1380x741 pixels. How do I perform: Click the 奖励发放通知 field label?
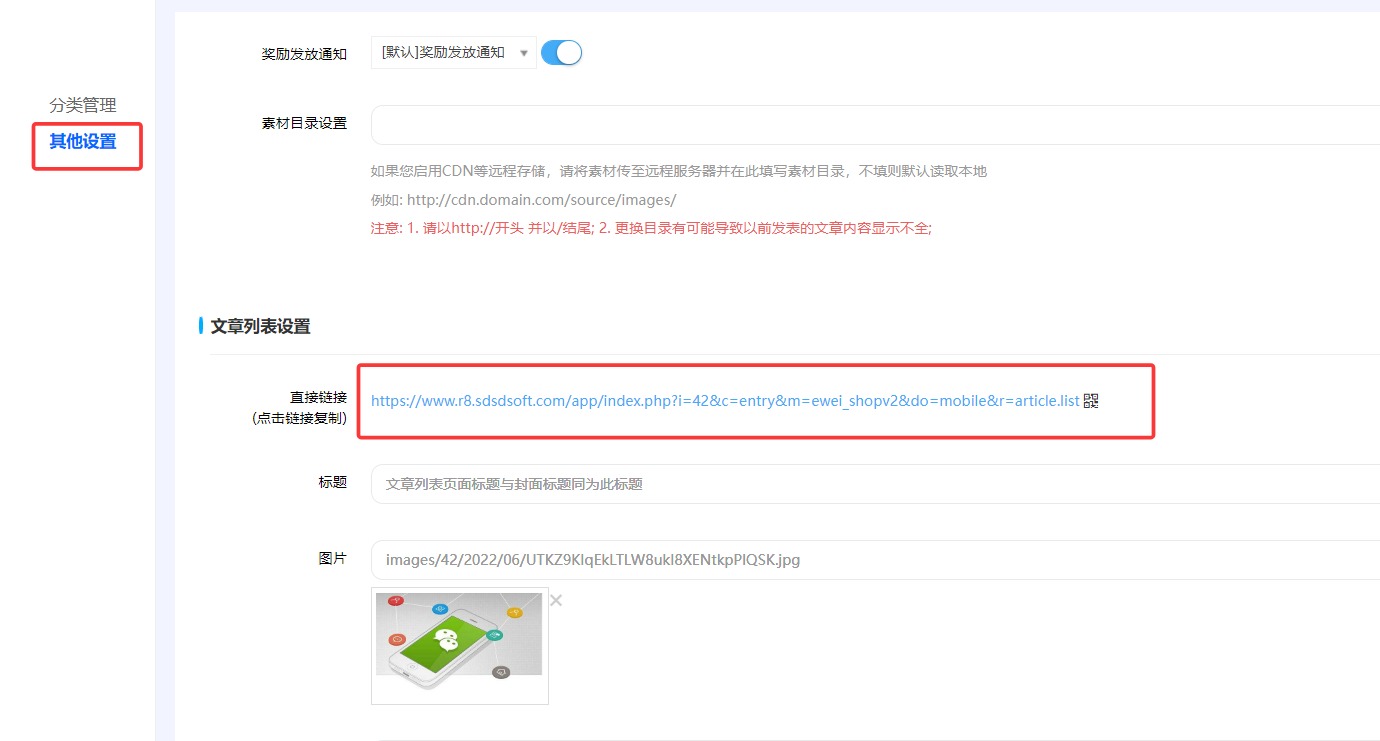tap(304, 54)
